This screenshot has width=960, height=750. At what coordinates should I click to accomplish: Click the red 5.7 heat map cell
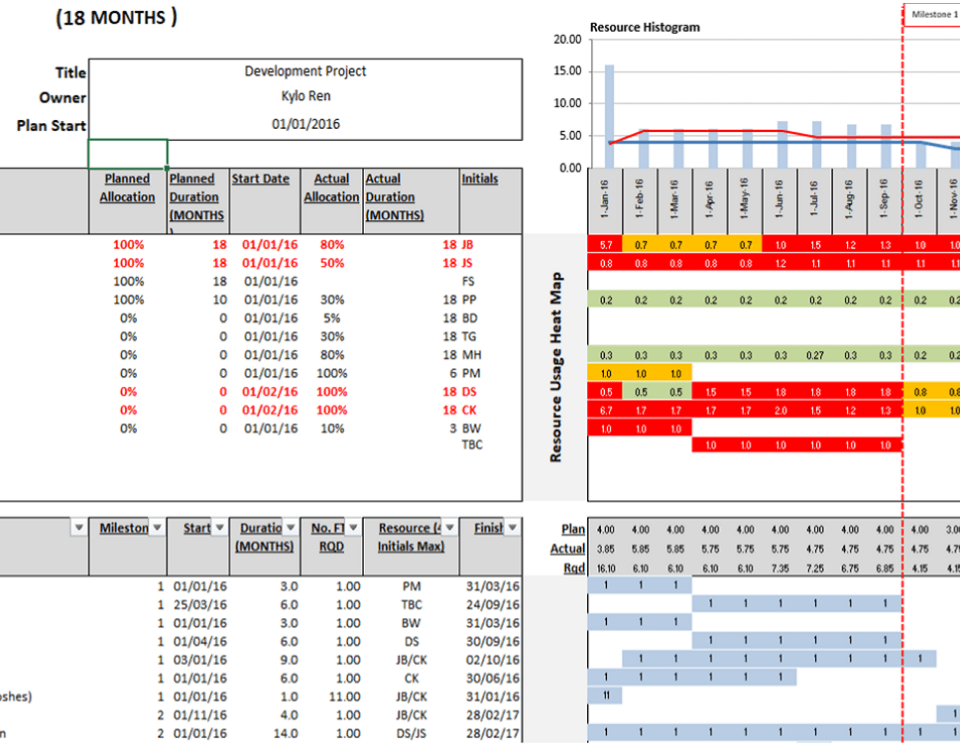606,245
